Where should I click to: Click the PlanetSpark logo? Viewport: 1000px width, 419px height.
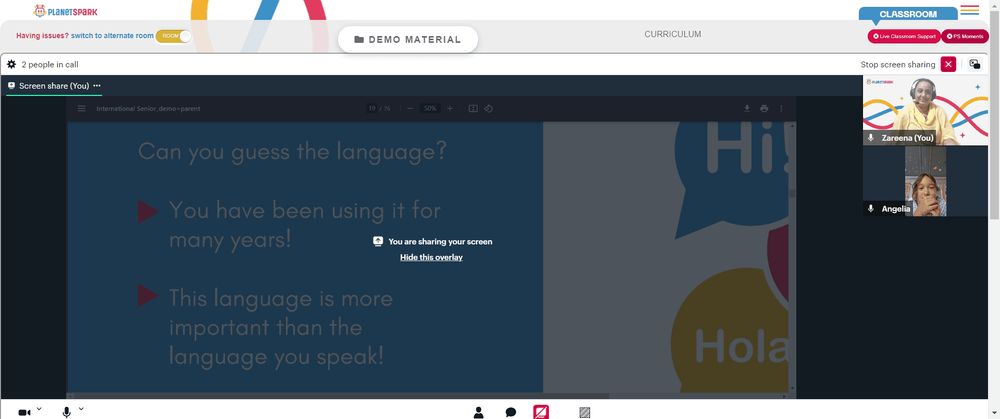65,11
